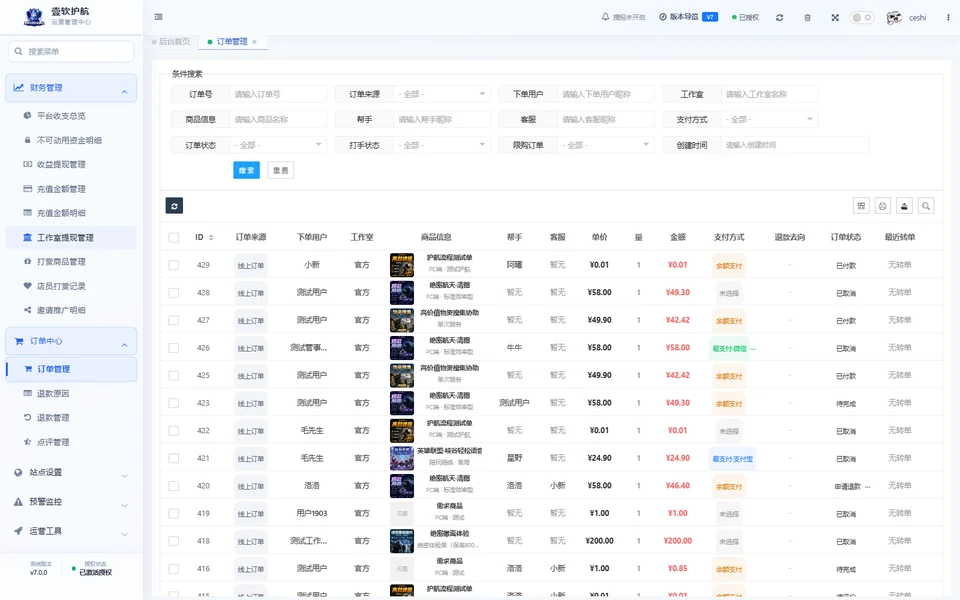
Task: Check the row checkbox for order 421
Action: (174, 458)
